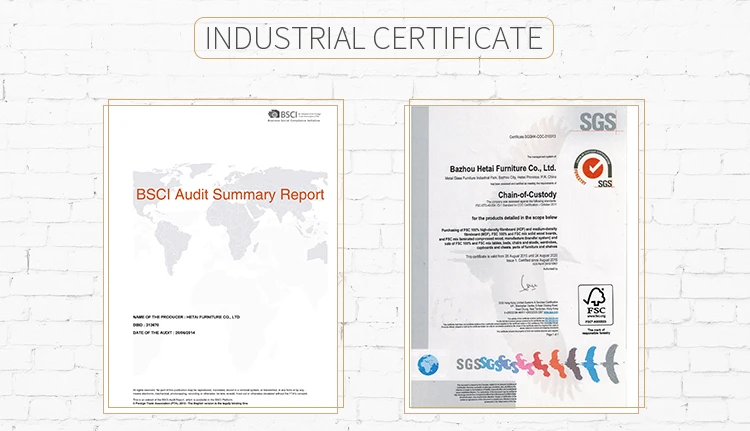Select 'for the products detailed in the scope below'
The image size is (750, 431).
click(x=514, y=218)
